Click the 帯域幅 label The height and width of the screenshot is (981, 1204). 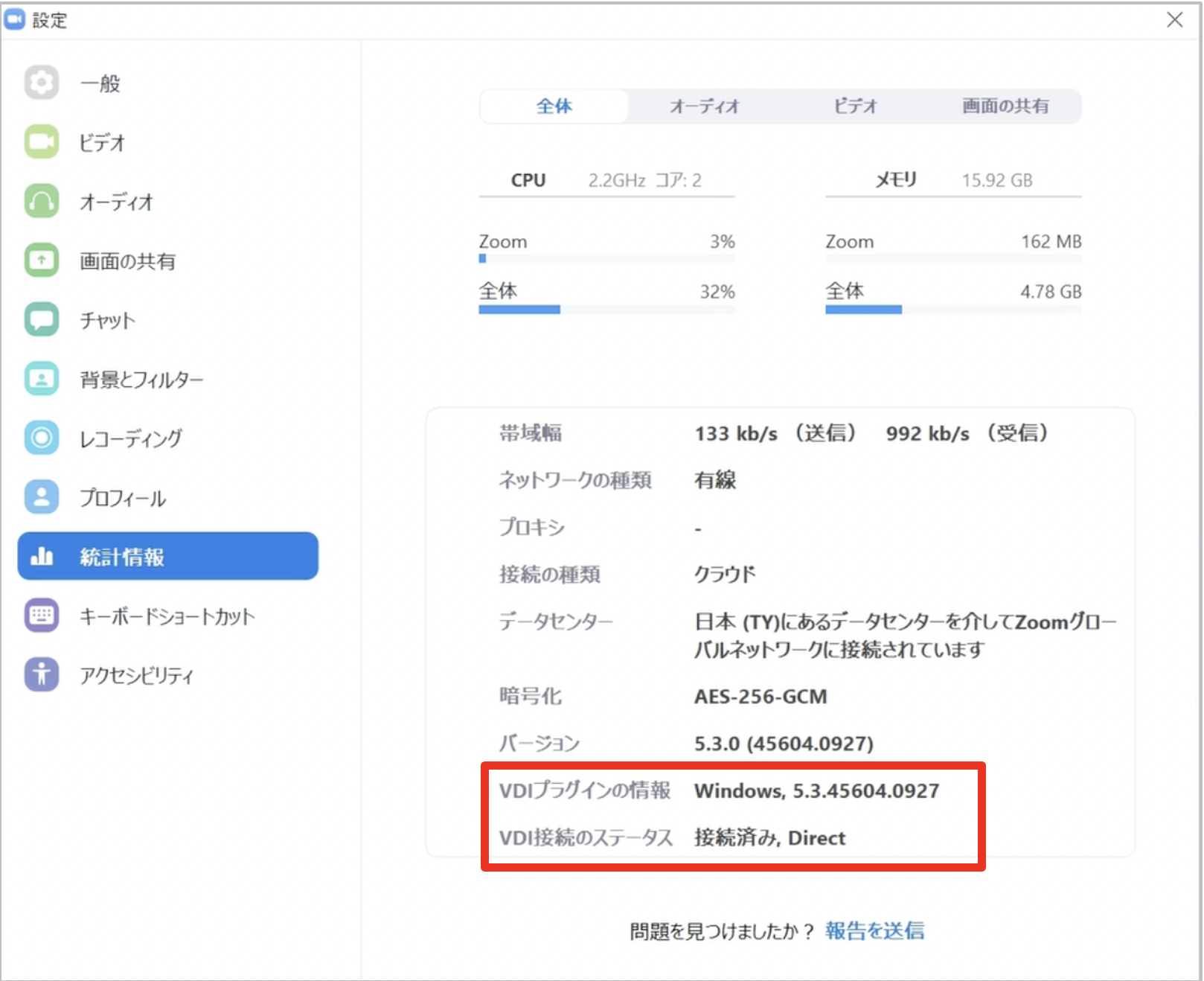[531, 433]
